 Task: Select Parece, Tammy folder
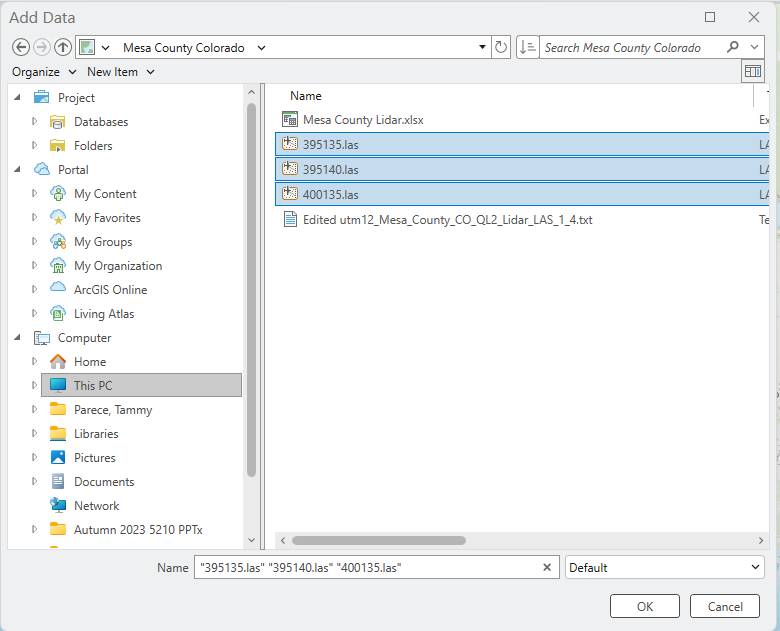point(113,410)
